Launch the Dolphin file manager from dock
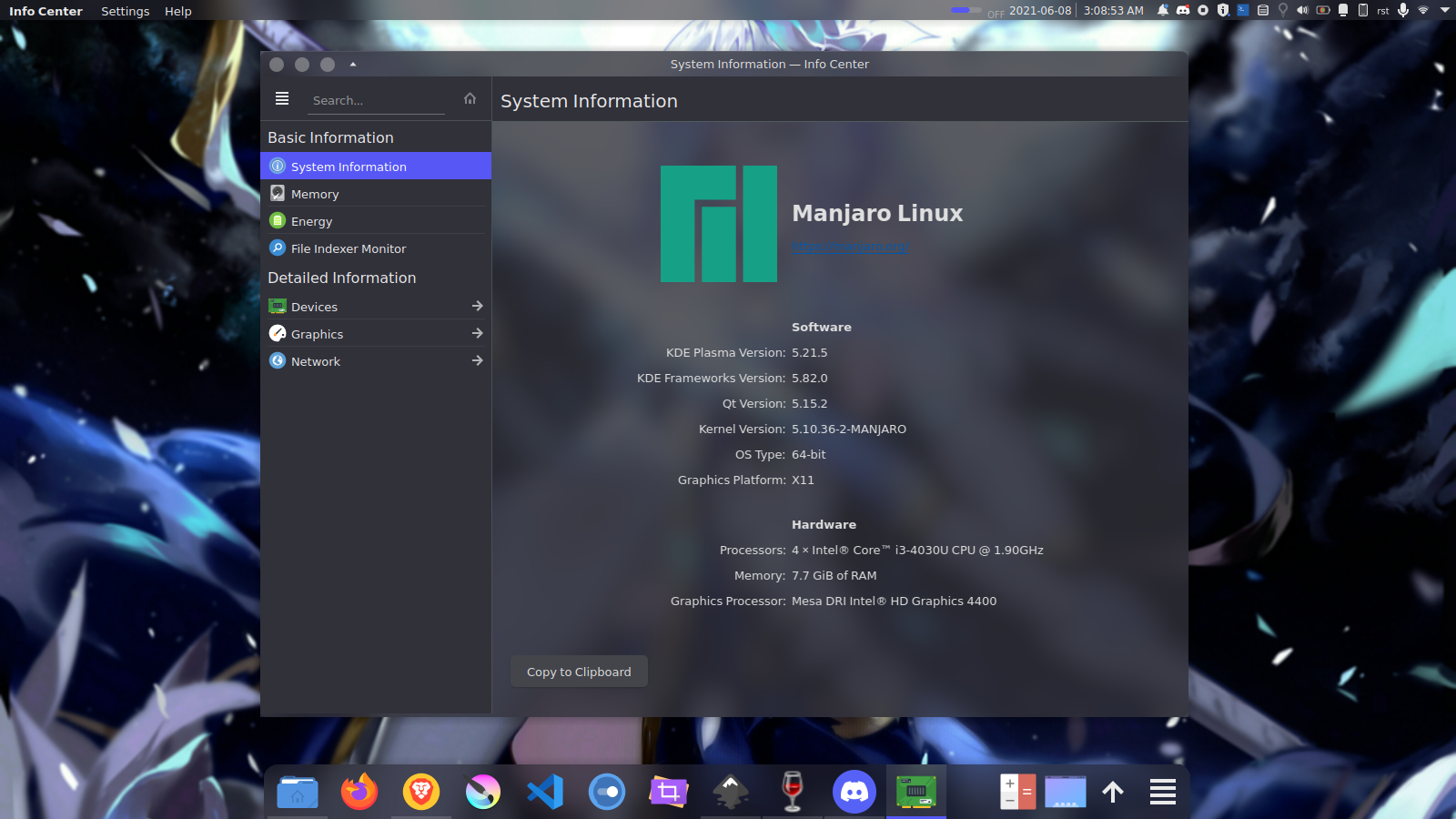This screenshot has width=1456, height=819. click(x=298, y=792)
